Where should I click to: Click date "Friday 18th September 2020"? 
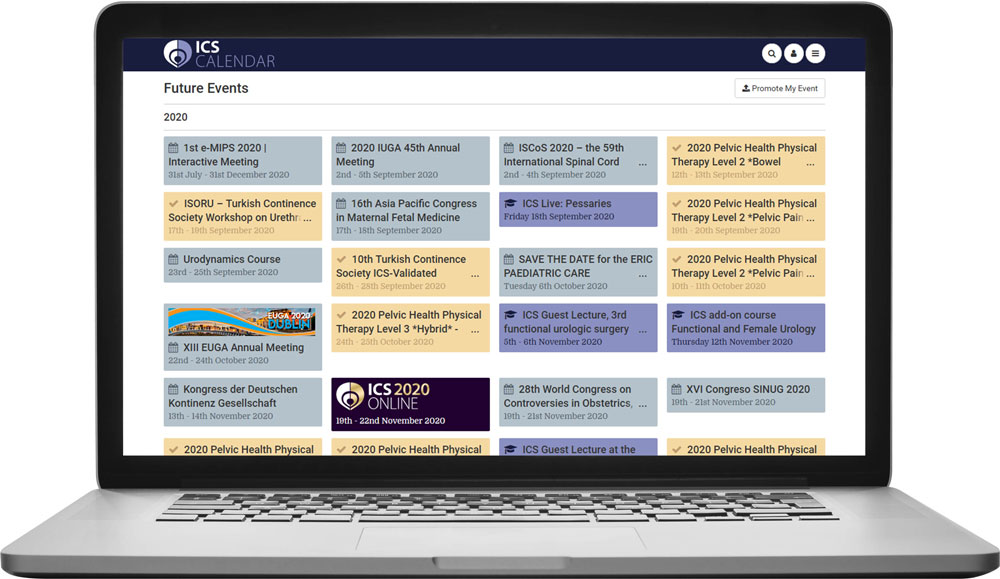click(559, 217)
